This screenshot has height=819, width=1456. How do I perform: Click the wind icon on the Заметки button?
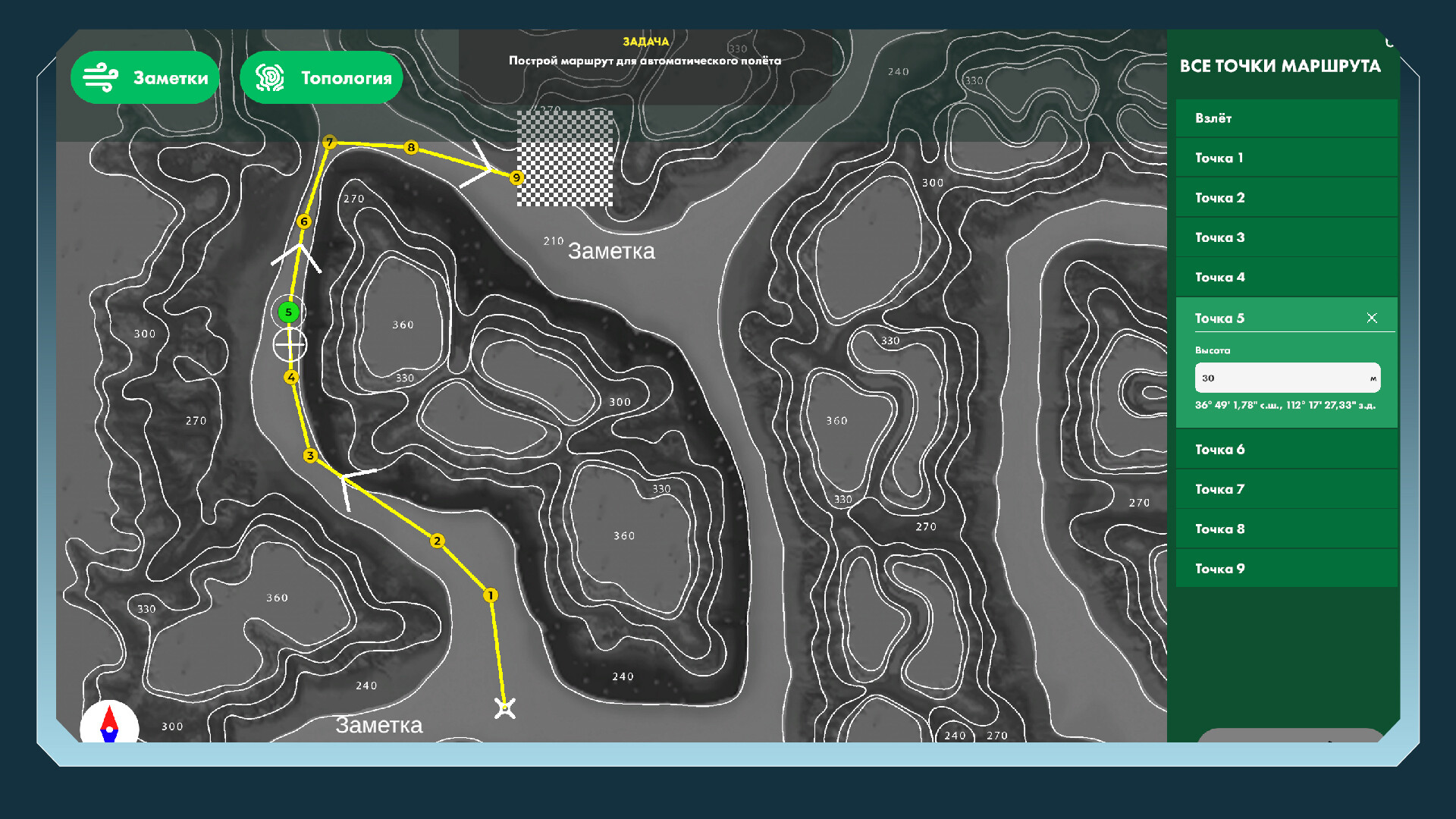tap(102, 77)
